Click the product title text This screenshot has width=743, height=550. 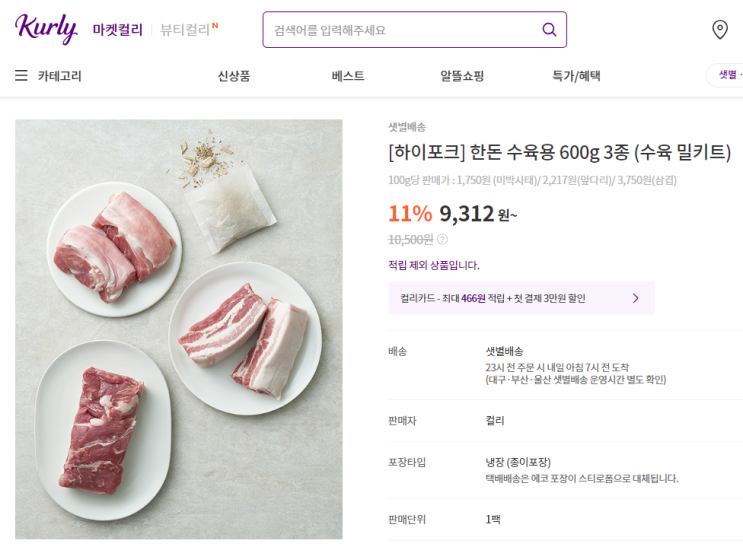[x=559, y=153]
